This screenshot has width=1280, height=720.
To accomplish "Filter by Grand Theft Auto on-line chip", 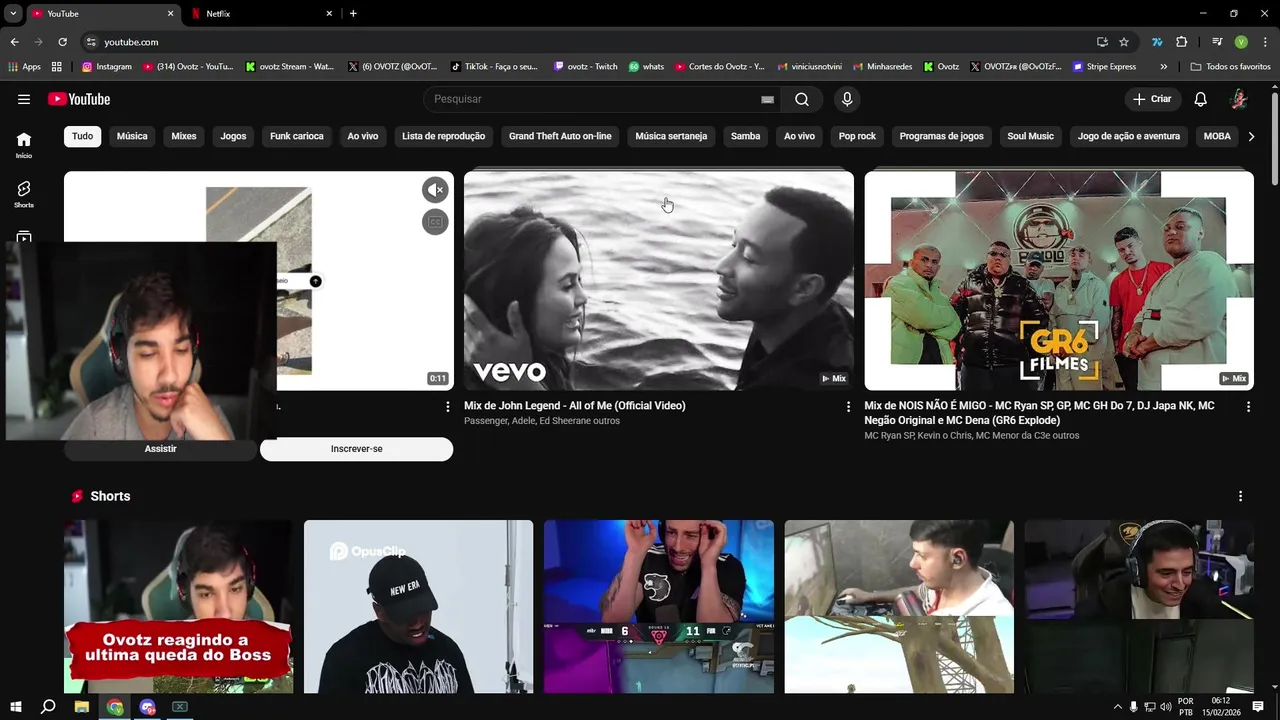I will click(560, 136).
